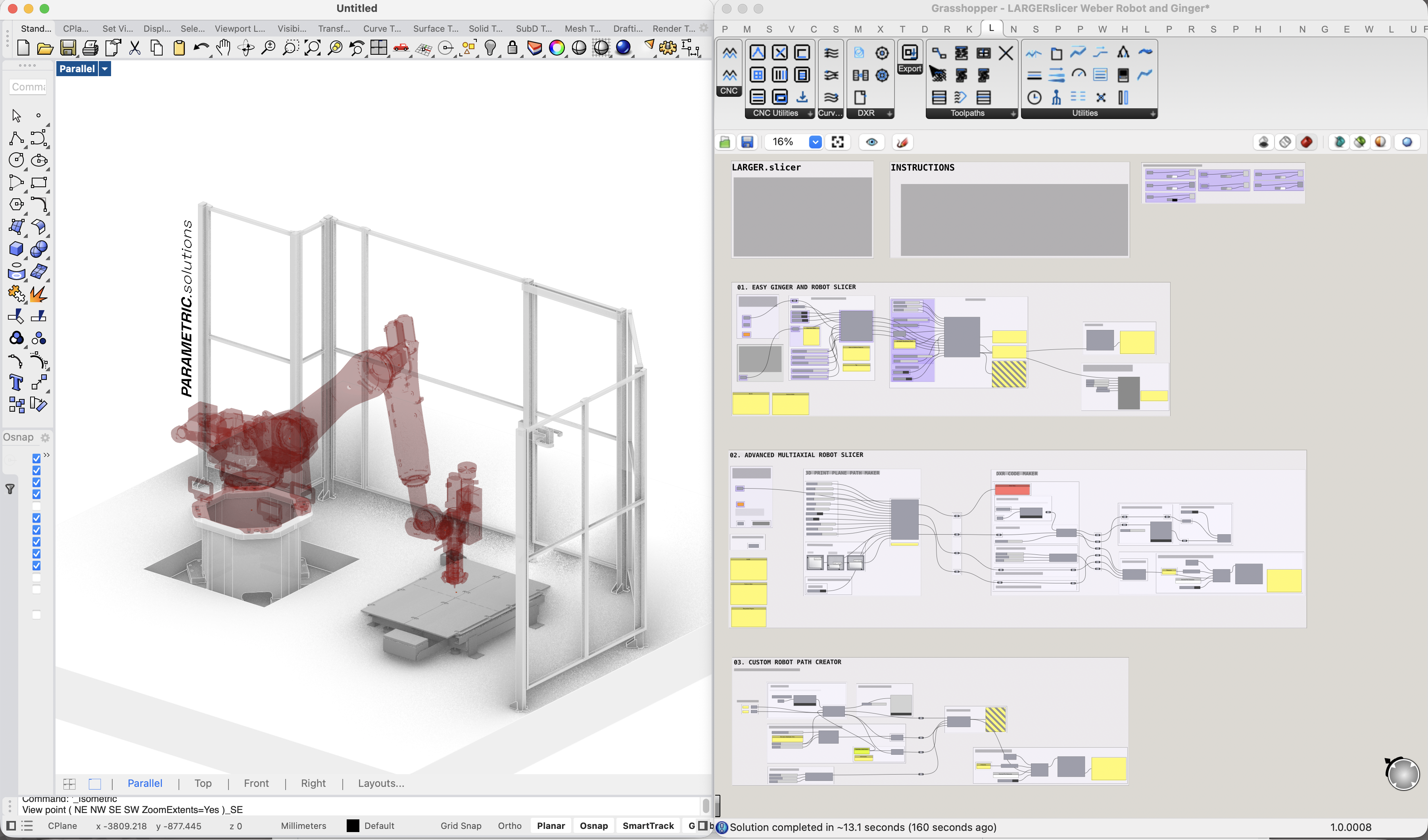Viewport: 1428px width, 840px height.
Task: Click the padlock Lock objects icon
Action: pos(512,49)
